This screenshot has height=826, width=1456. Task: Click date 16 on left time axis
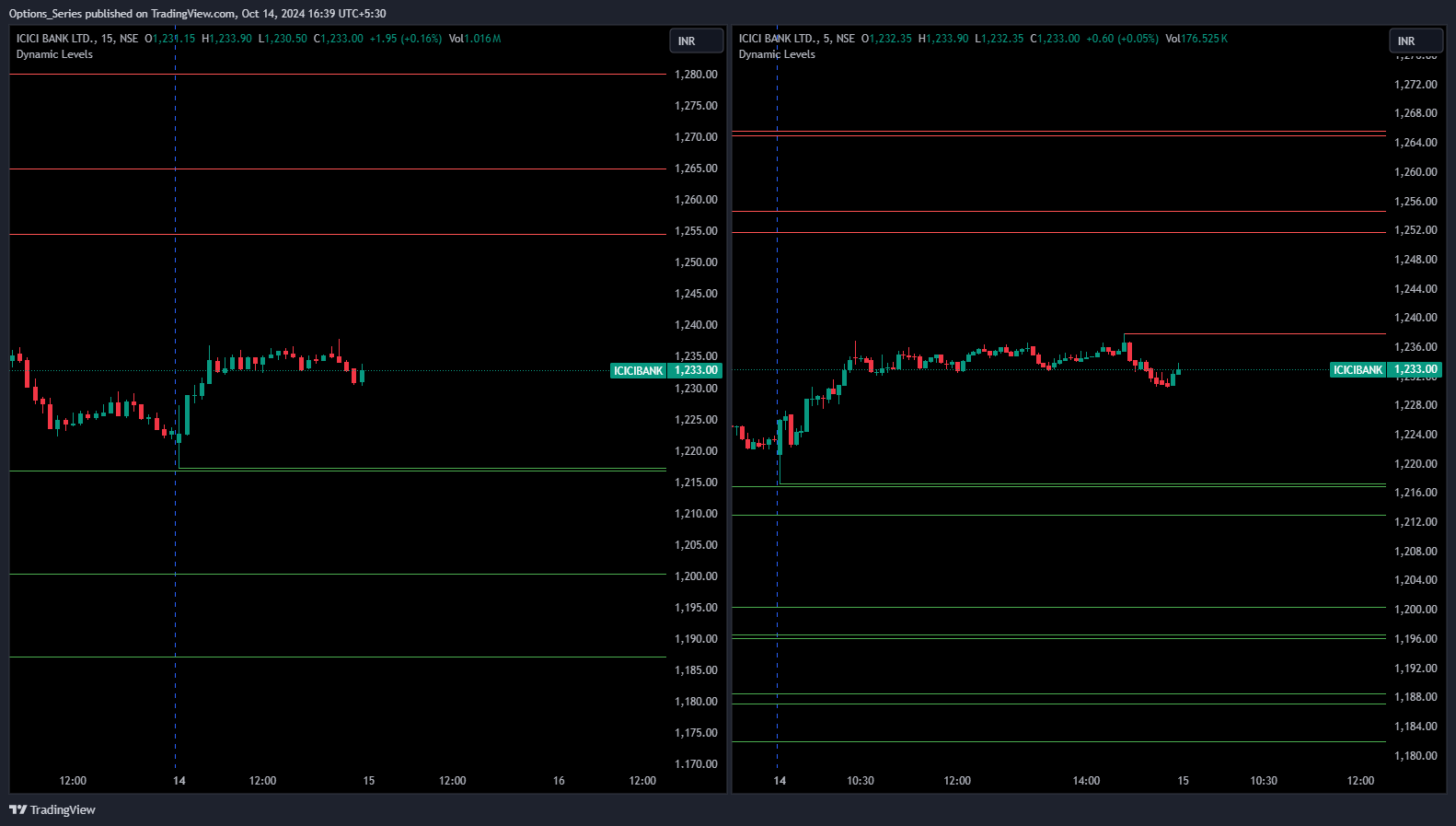559,781
